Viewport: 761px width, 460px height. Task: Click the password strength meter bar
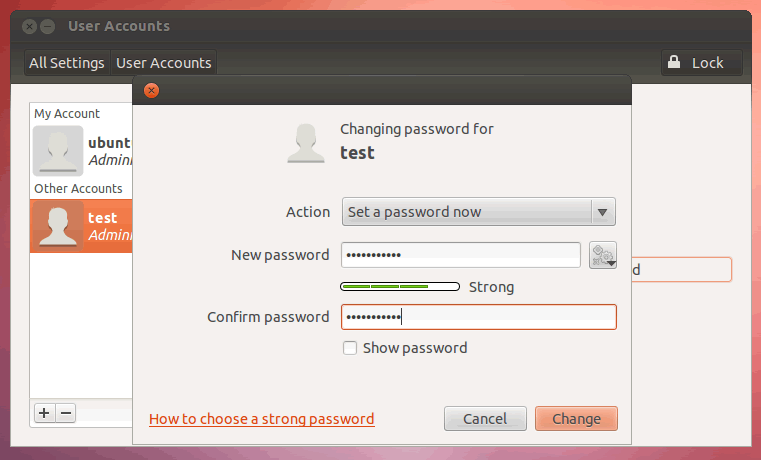400,287
